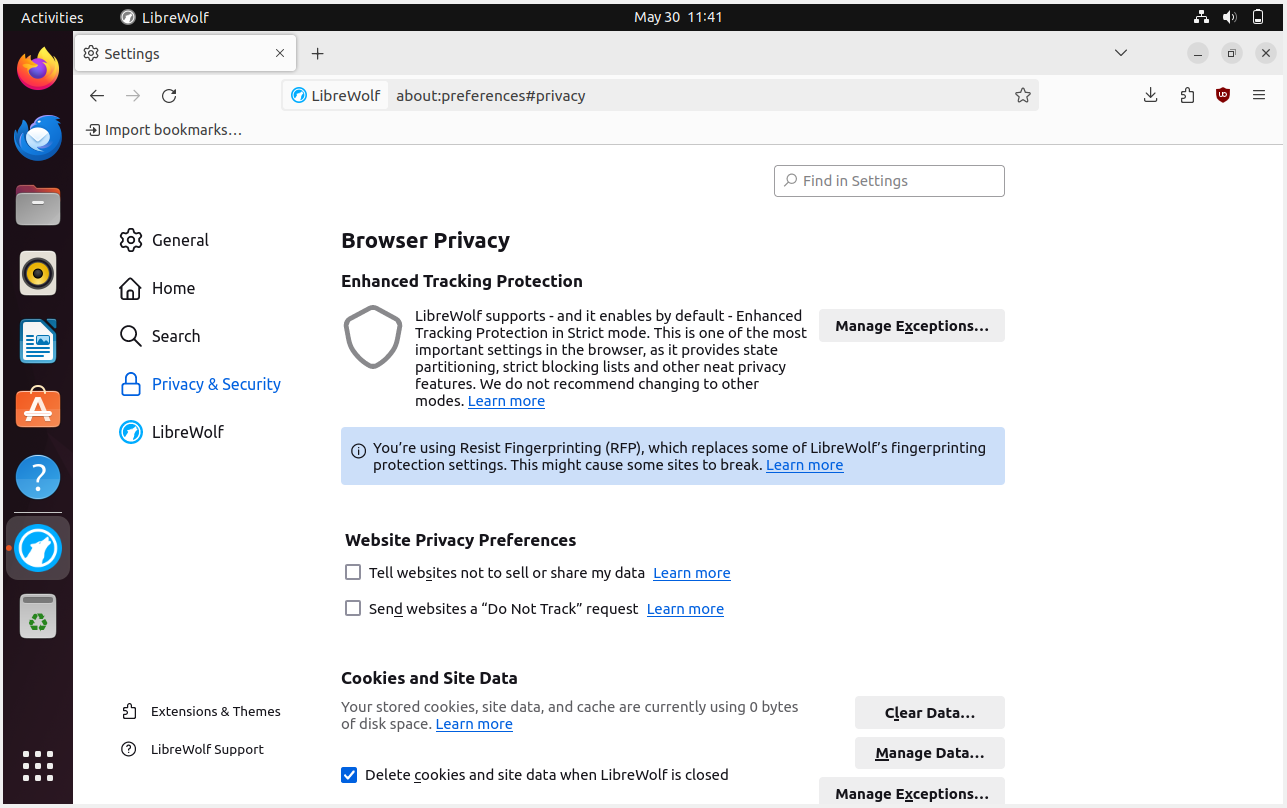Enable Send websites a Do Not Track request
The height and width of the screenshot is (808, 1287).
[x=352, y=607]
